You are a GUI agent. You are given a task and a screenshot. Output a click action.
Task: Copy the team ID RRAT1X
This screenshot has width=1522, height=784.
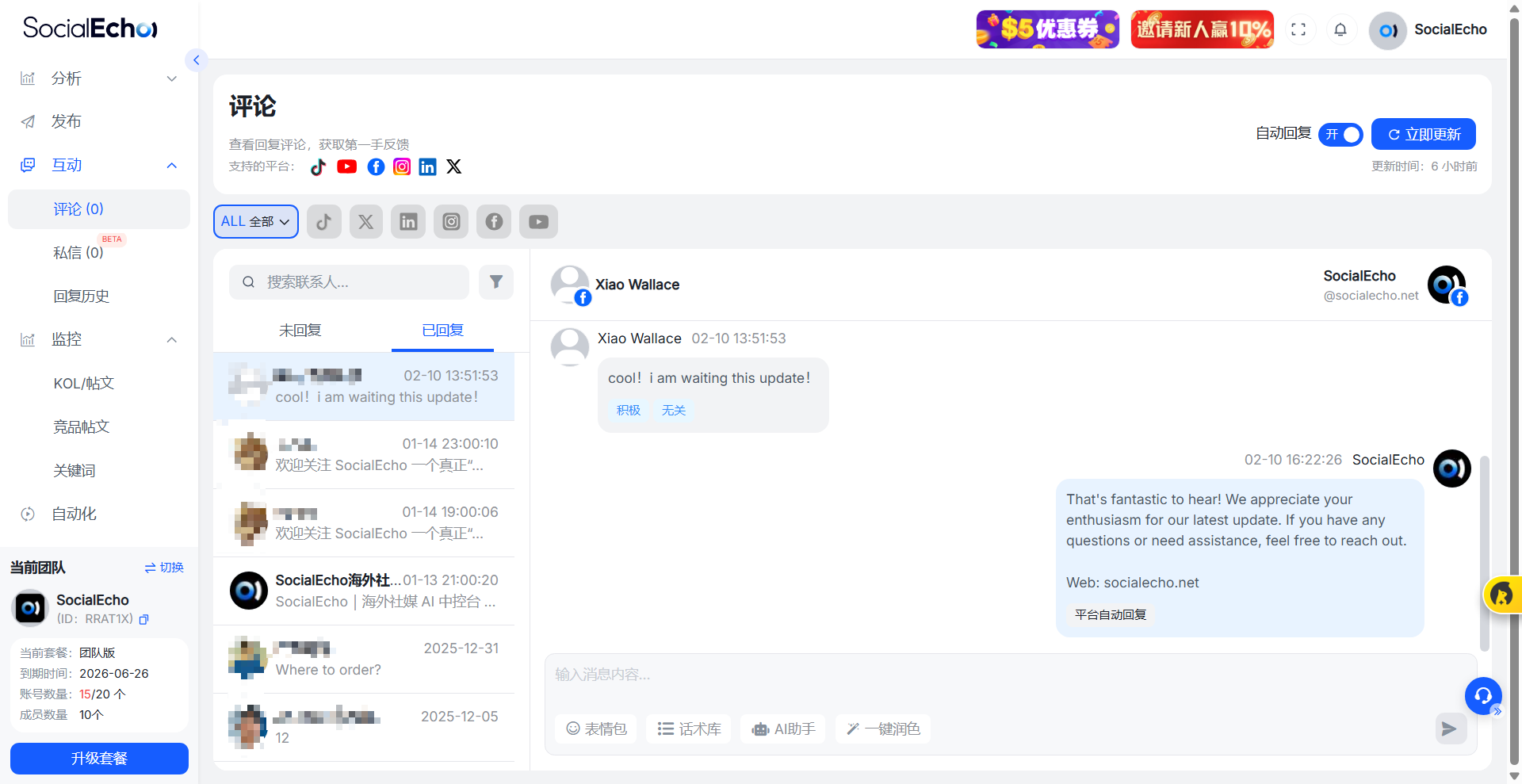pyautogui.click(x=144, y=619)
